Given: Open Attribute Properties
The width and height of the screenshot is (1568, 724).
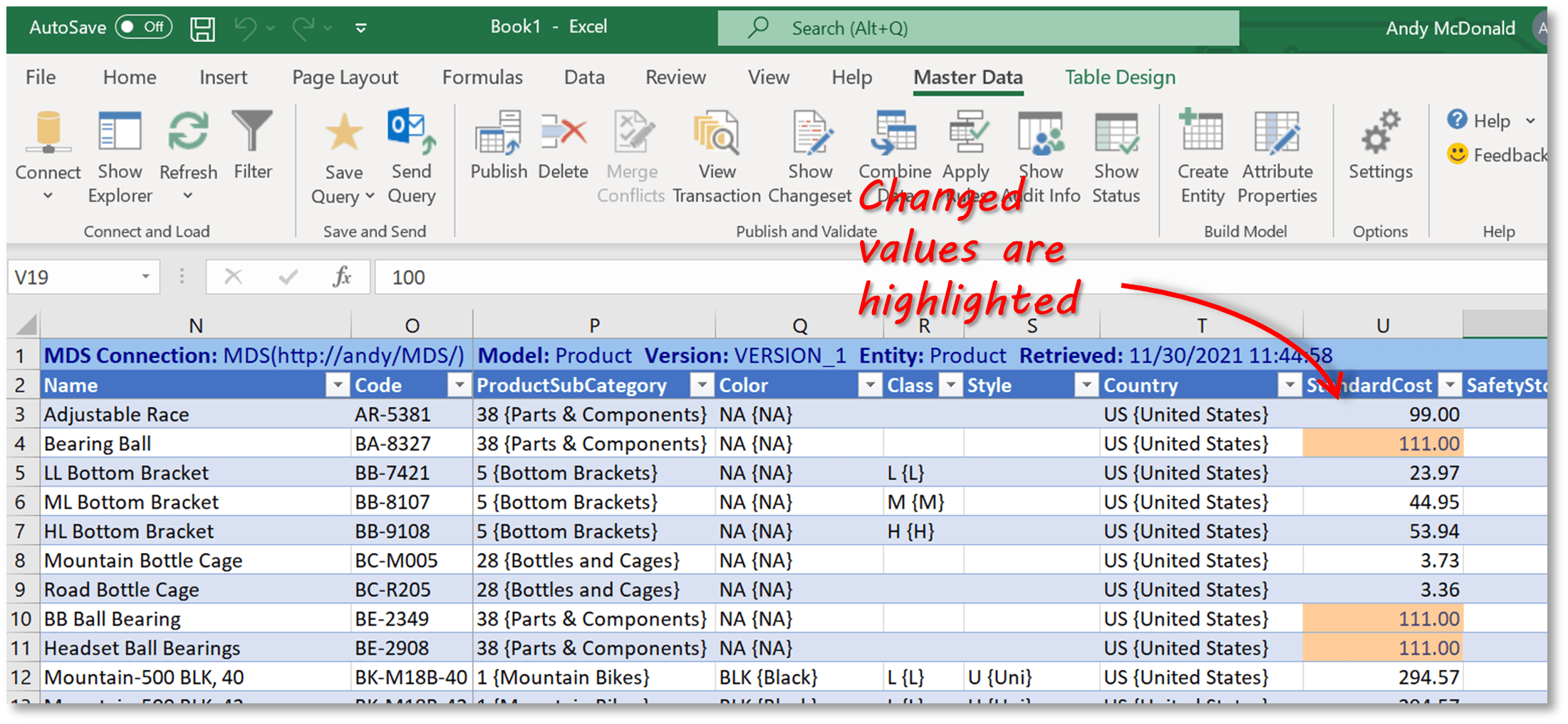Looking at the screenshot, I should coord(1277,157).
